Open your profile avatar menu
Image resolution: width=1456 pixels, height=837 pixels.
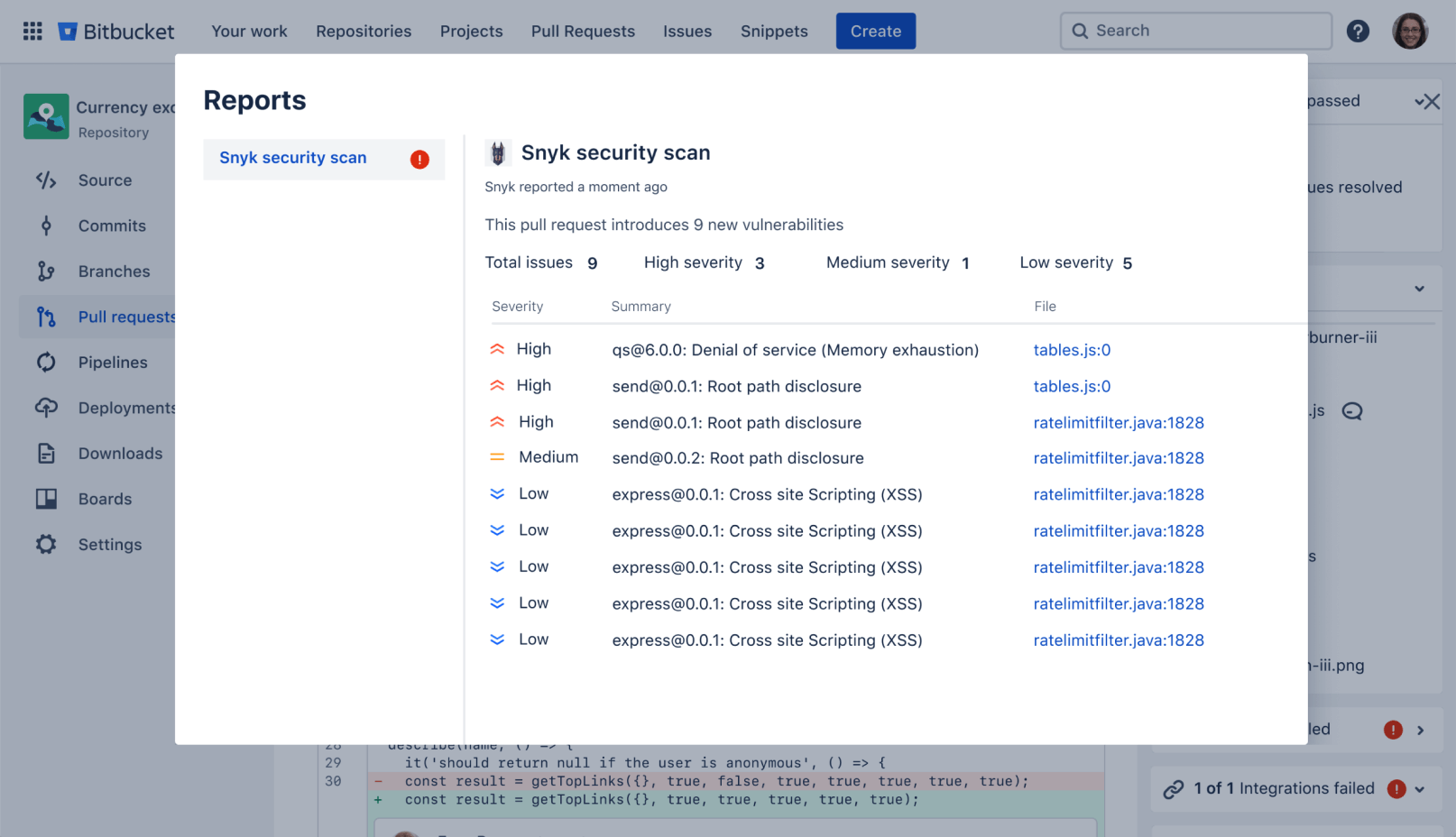pos(1410,31)
